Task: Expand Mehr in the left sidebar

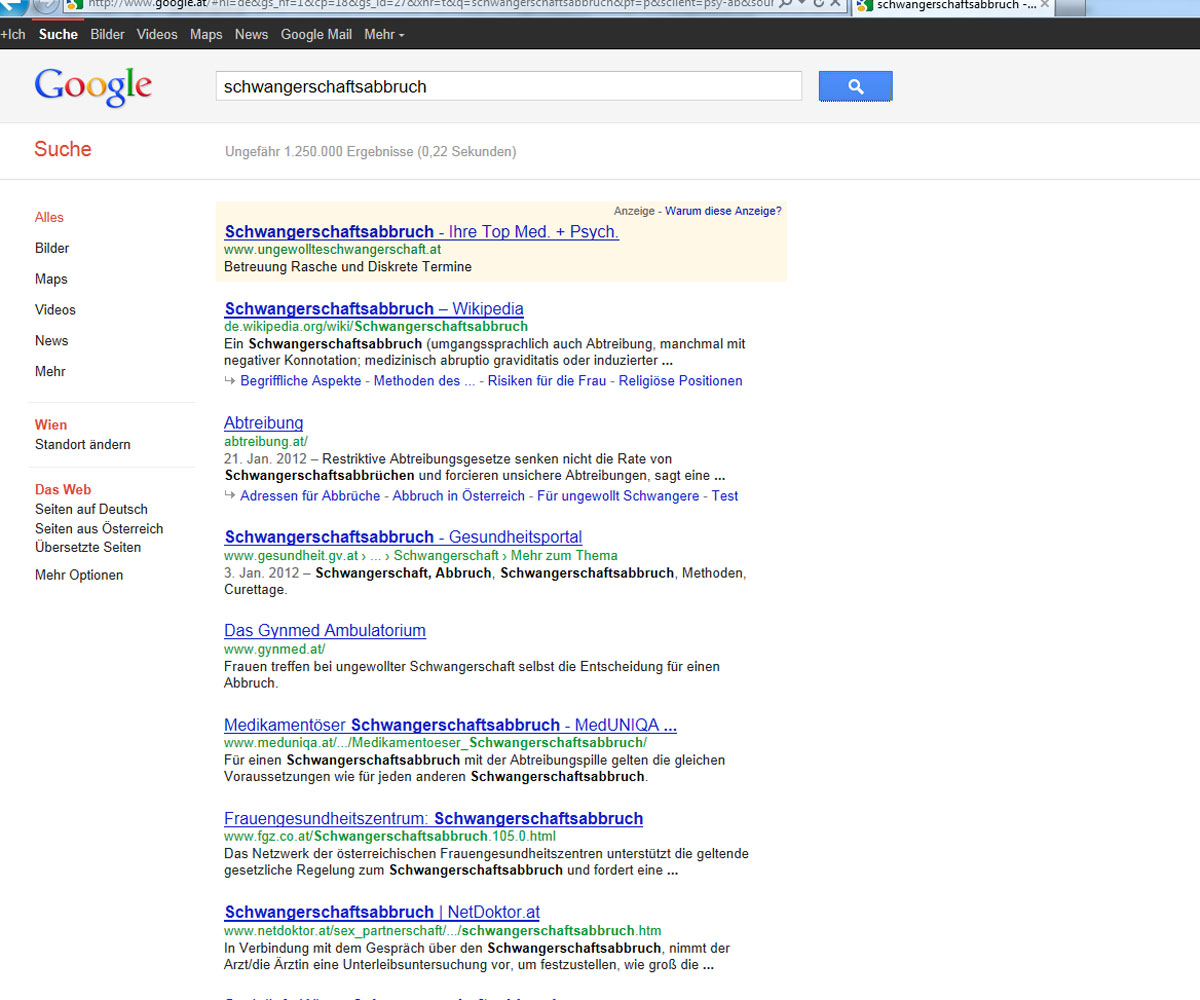Action: click(x=50, y=372)
